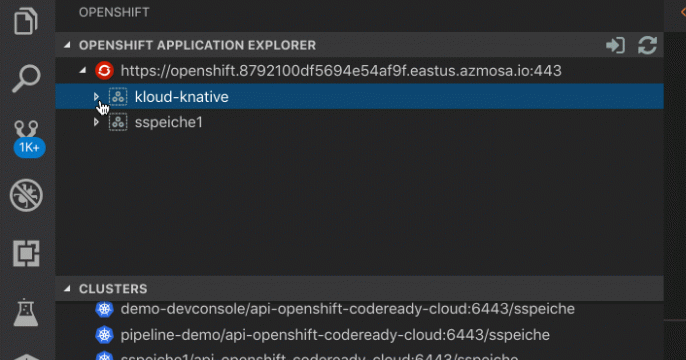Select the pipeline-demo cluster entry
Screen dimensions: 686x360
[x=335, y=335]
